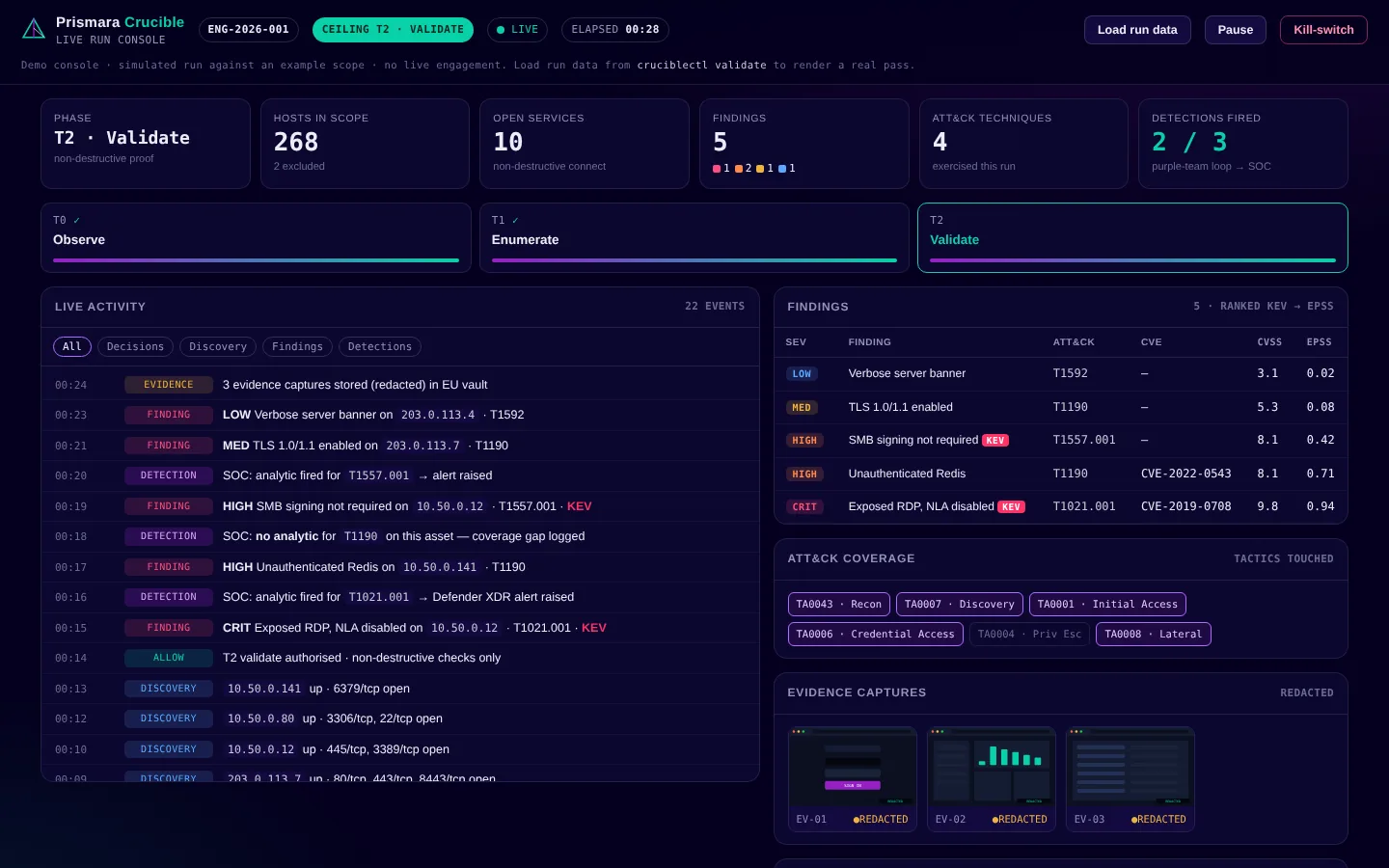Toggle the TA0001 · Initial Access chip
Screen dimensions: 1389x868
1107,605
